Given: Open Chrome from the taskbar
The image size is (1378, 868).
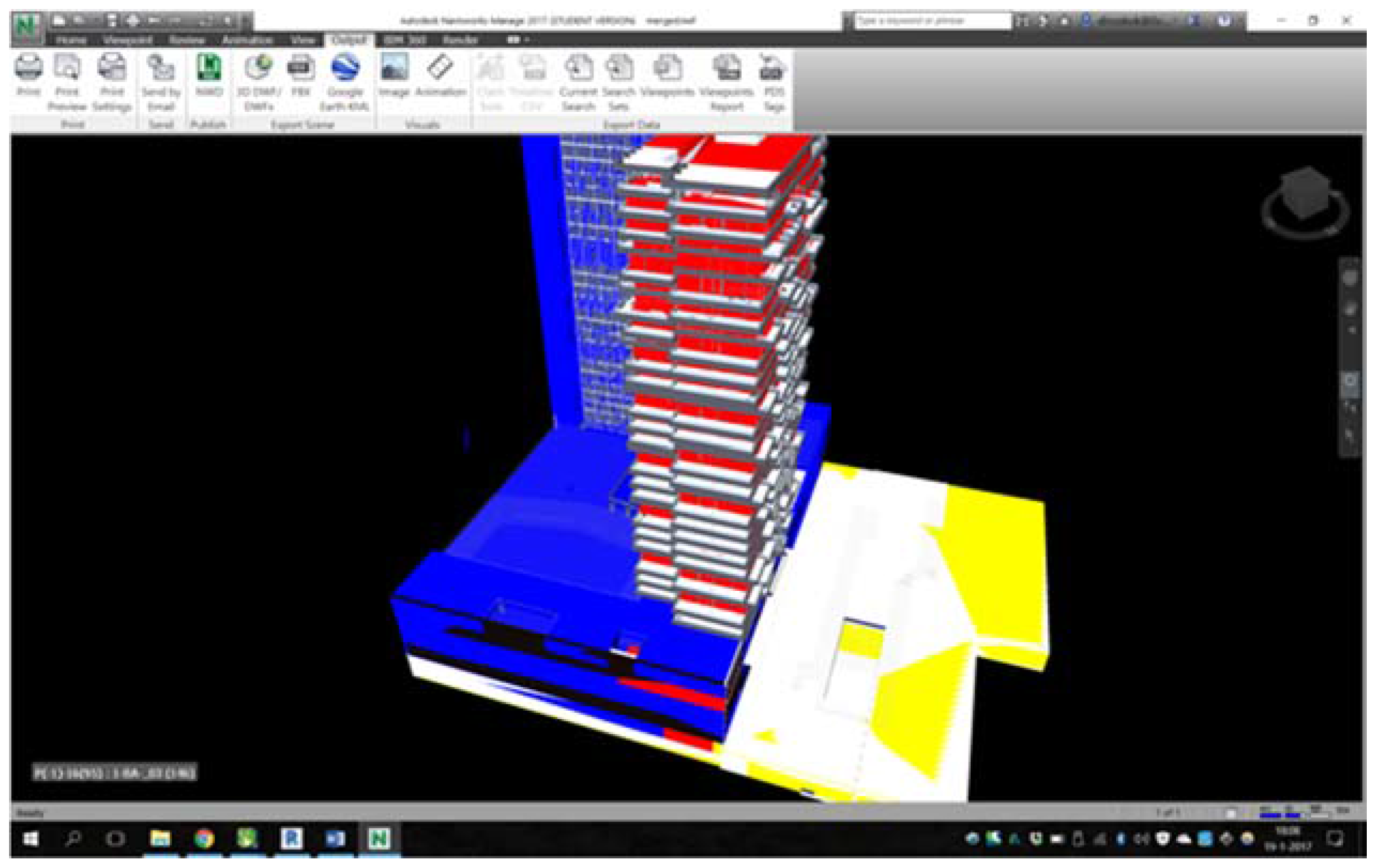Looking at the screenshot, I should 204,839.
